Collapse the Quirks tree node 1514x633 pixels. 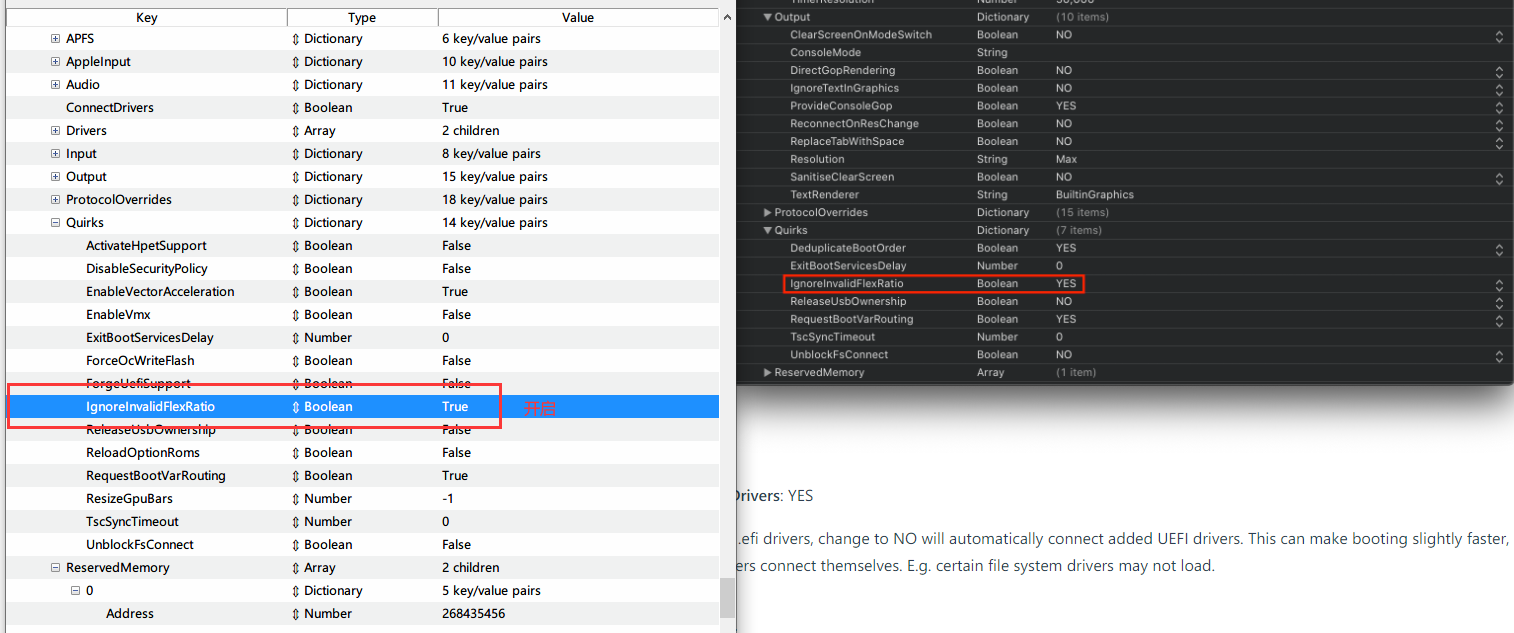[56, 223]
